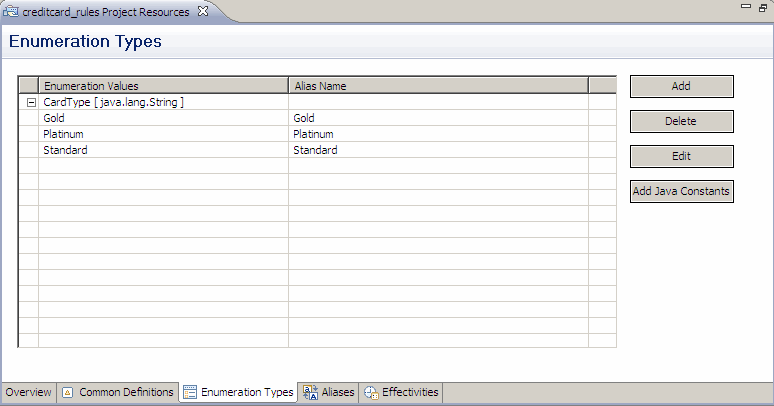Maximize the editor panel
774x406 pixels.
pos(762,7)
